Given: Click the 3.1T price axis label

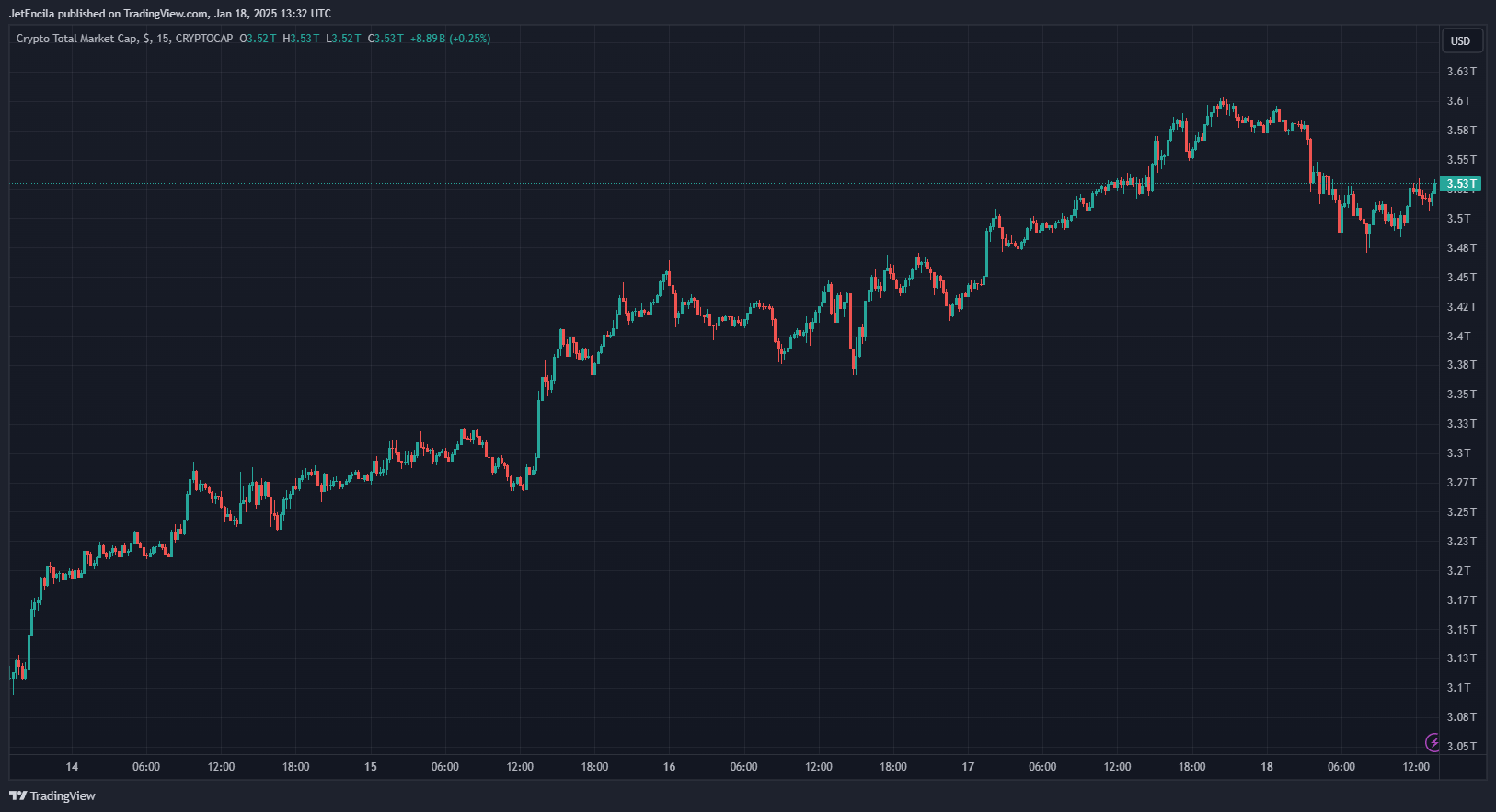Looking at the screenshot, I should click(1458, 688).
